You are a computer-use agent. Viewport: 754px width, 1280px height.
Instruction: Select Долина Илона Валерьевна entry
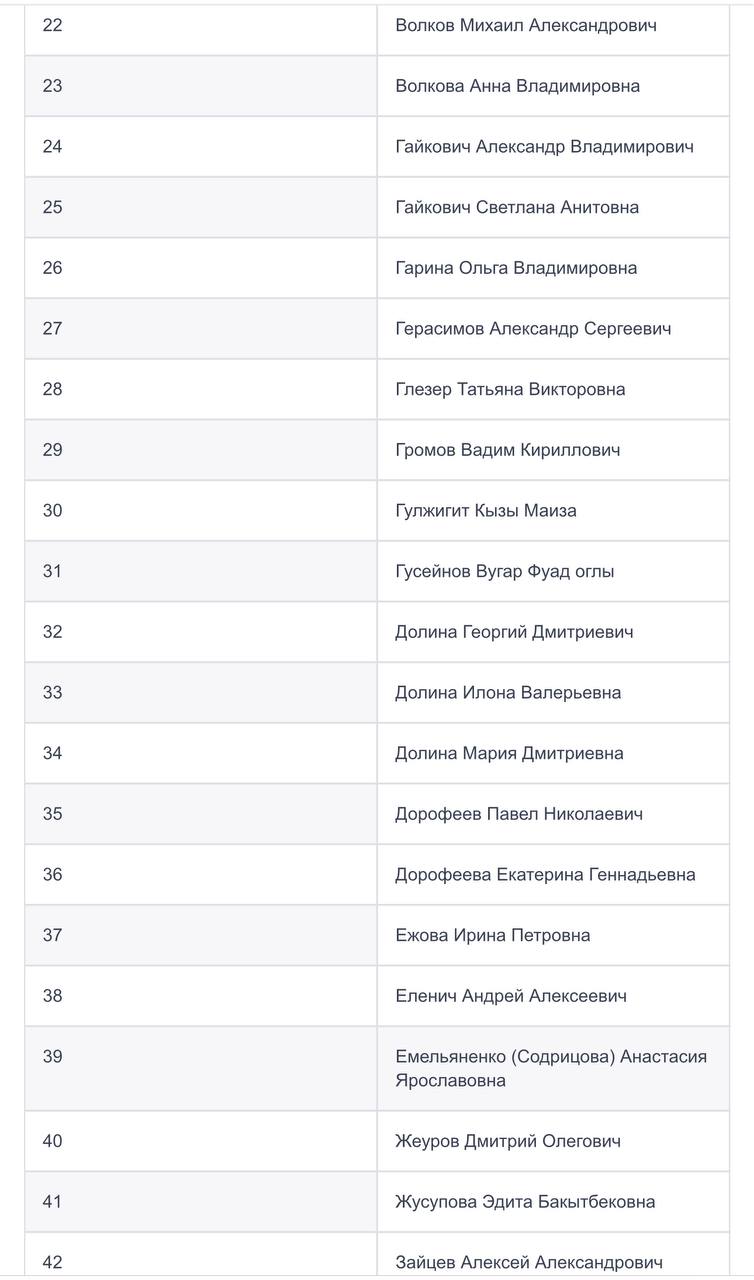pos(508,693)
